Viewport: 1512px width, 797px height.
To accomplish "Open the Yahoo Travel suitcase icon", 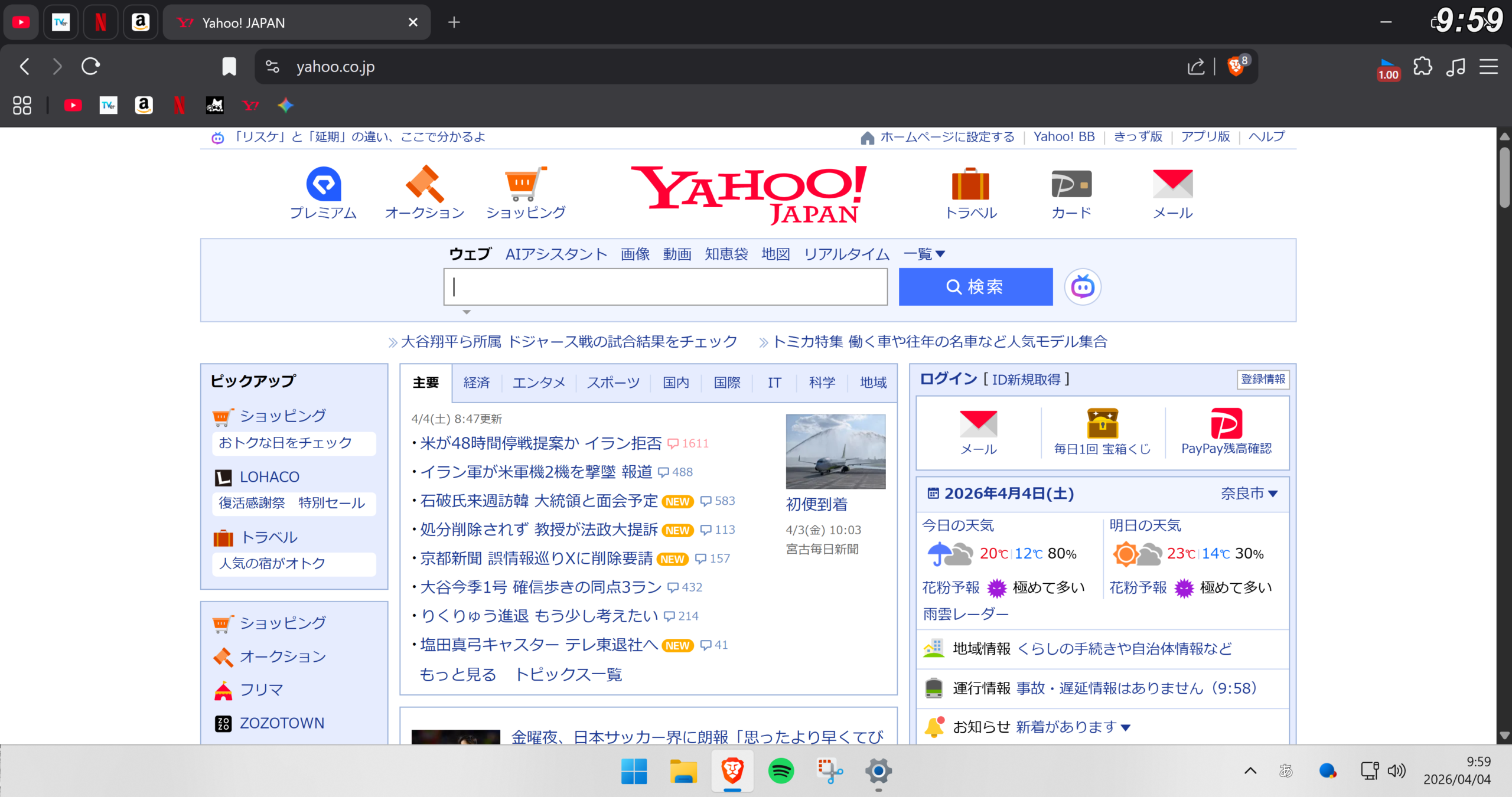I will click(970, 184).
